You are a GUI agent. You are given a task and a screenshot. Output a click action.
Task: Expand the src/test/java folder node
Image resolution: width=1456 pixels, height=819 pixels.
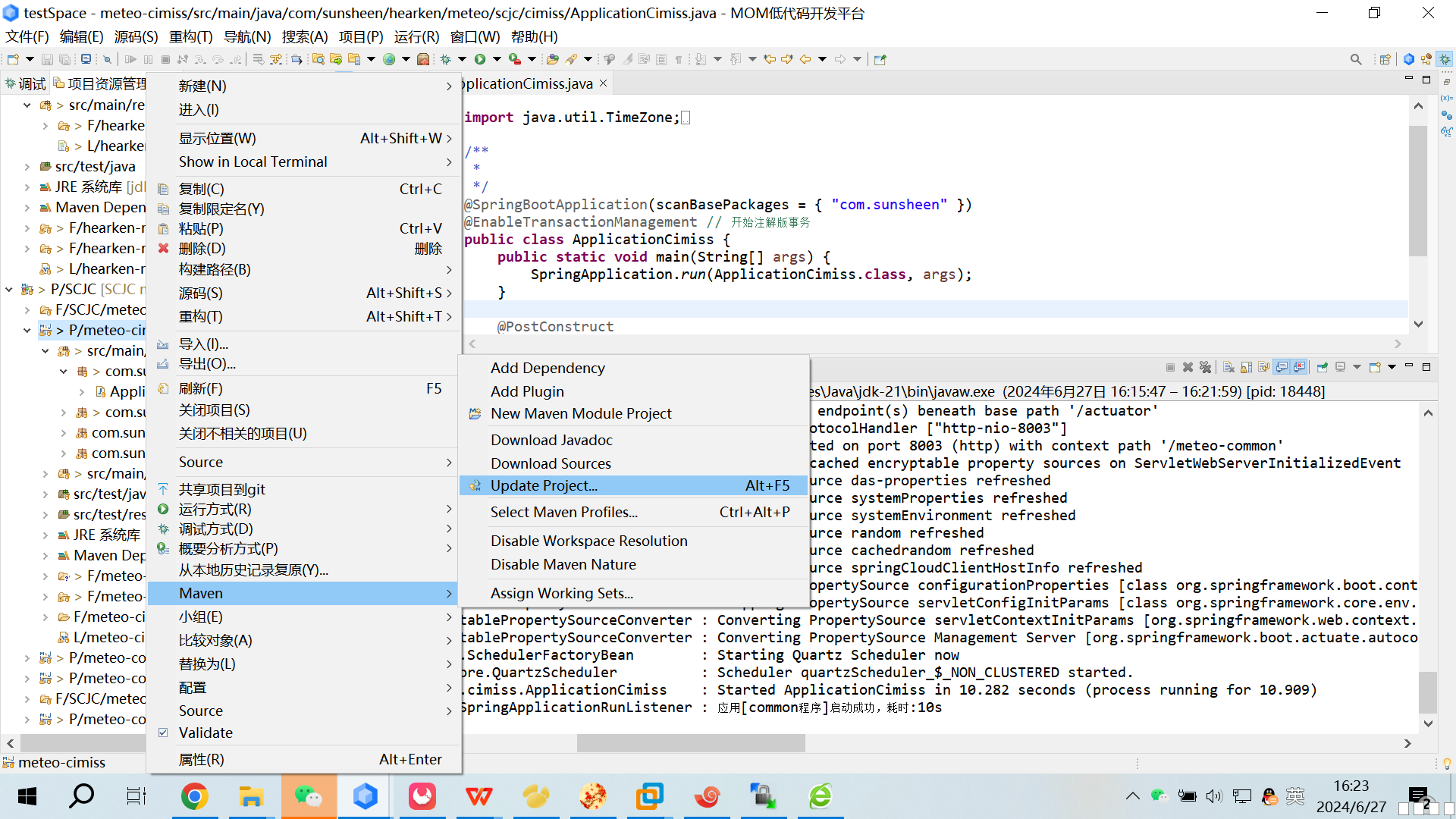27,167
